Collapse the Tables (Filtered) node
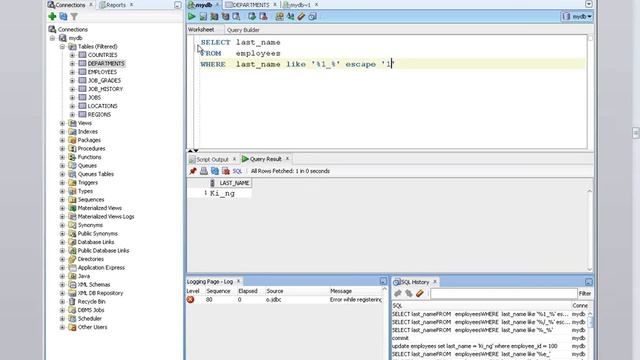This screenshot has width=640, height=360. point(62,47)
